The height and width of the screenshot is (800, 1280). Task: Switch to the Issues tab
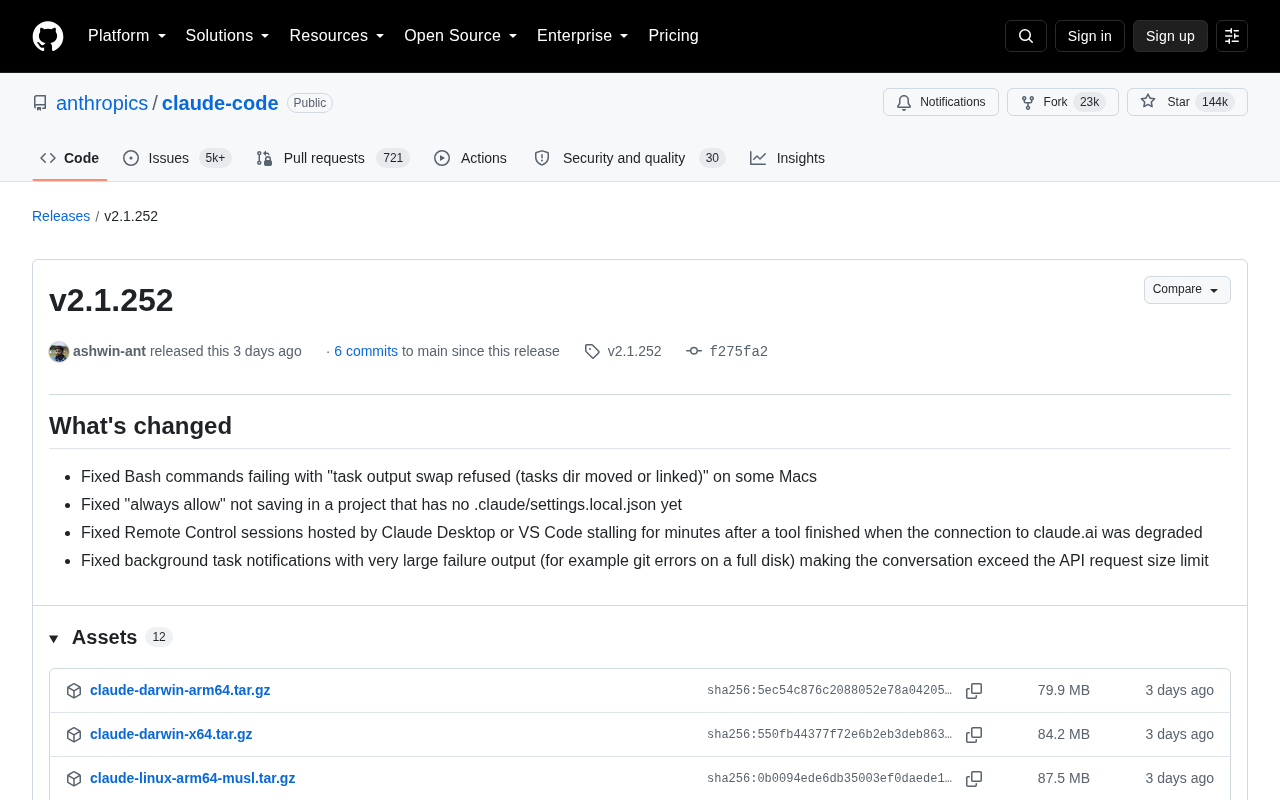[177, 158]
